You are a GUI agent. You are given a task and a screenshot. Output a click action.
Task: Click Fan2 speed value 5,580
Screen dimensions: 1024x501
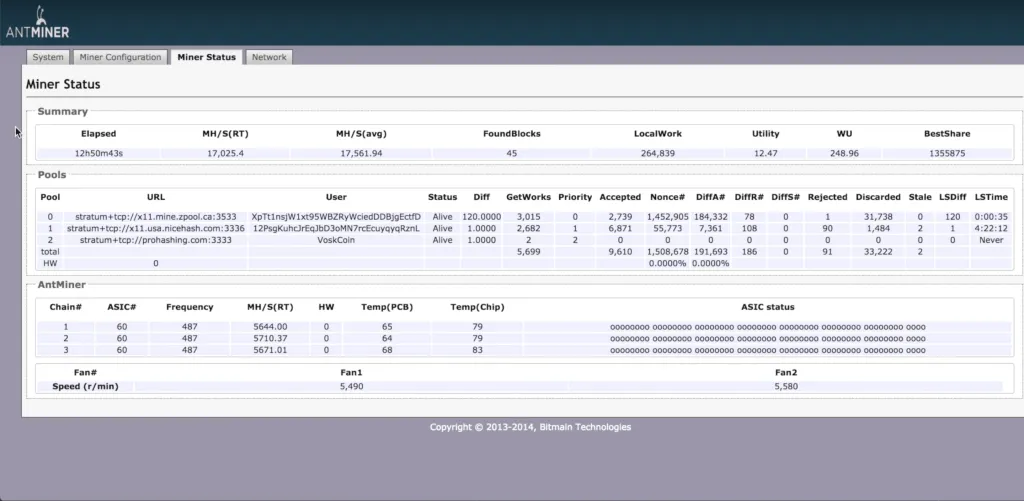click(786, 387)
